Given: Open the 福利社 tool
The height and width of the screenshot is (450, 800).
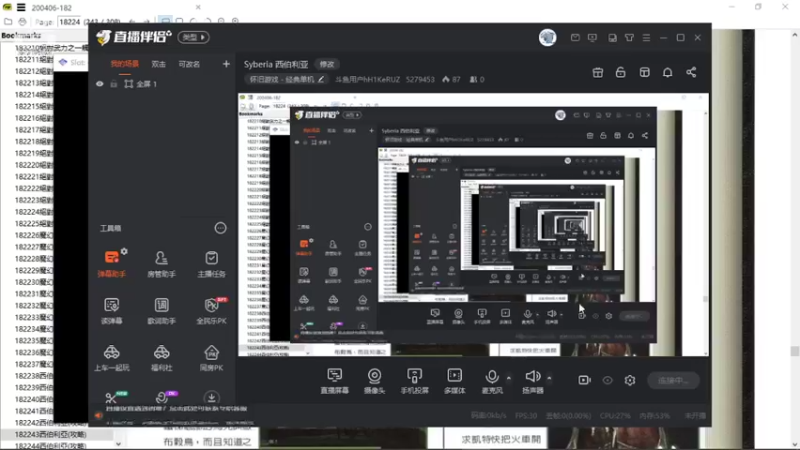Looking at the screenshot, I should [161, 358].
